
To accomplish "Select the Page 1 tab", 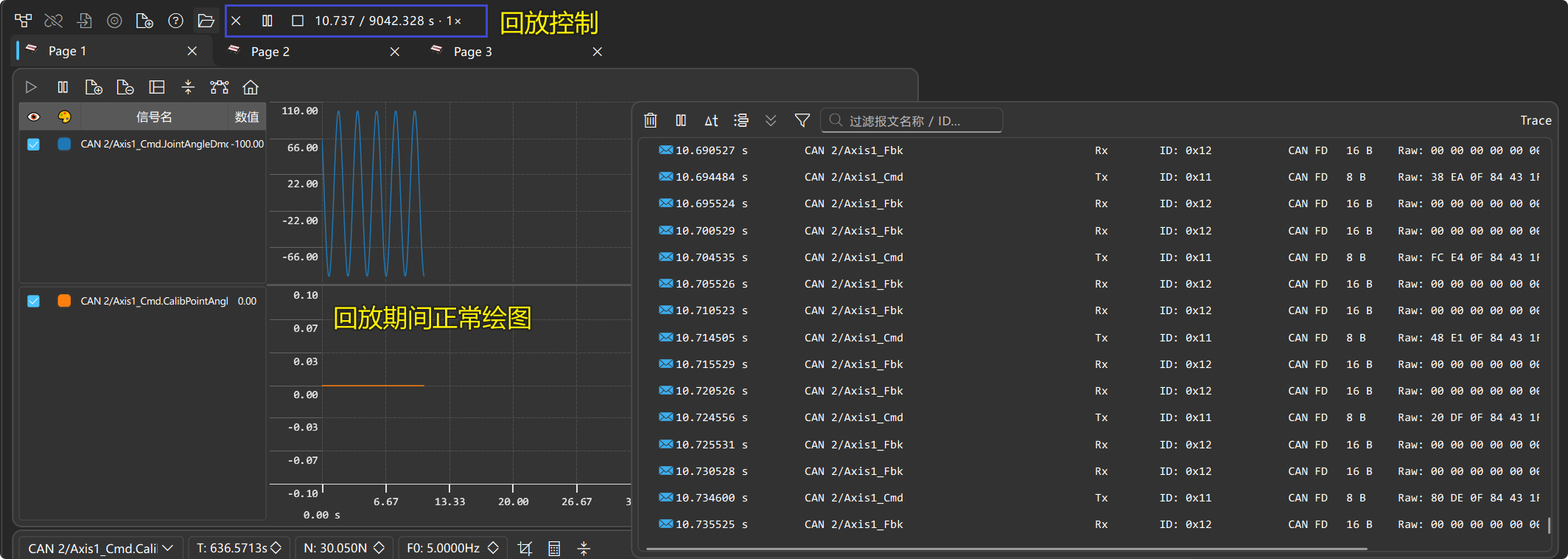I will click(x=68, y=51).
